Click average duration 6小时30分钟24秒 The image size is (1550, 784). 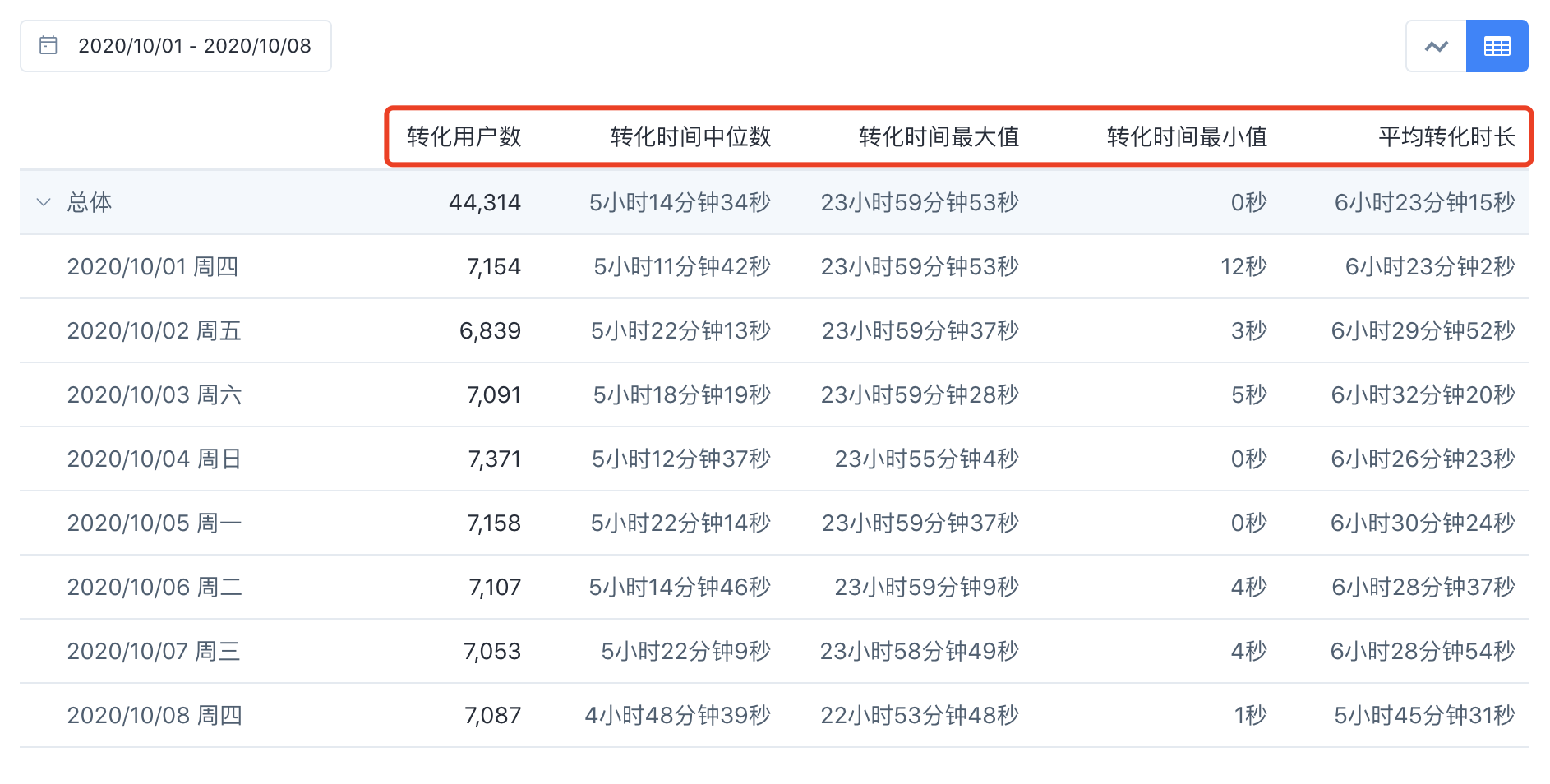(1423, 523)
